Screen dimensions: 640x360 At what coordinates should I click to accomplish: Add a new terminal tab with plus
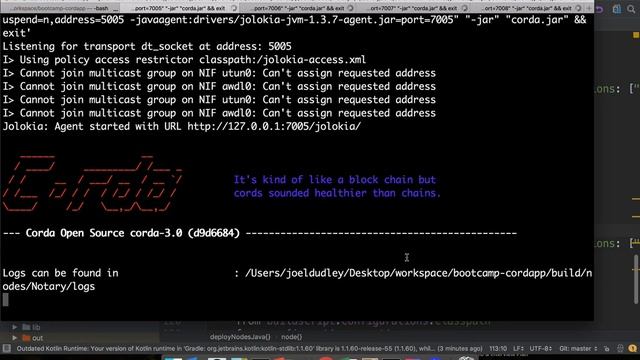tap(589, 8)
